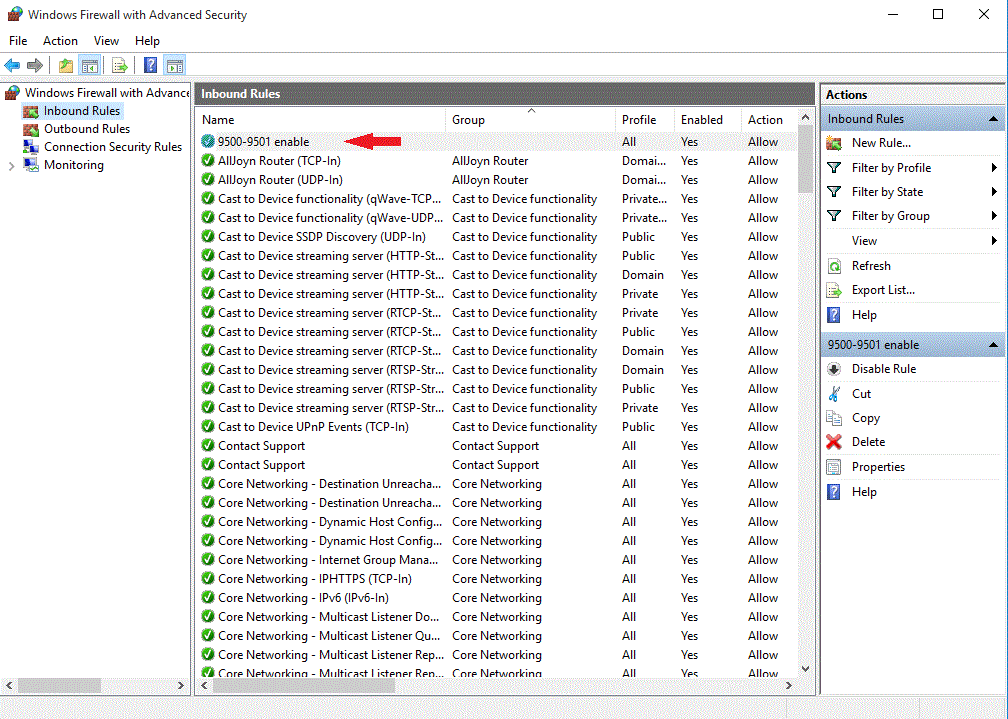Open the Action menu

point(60,41)
